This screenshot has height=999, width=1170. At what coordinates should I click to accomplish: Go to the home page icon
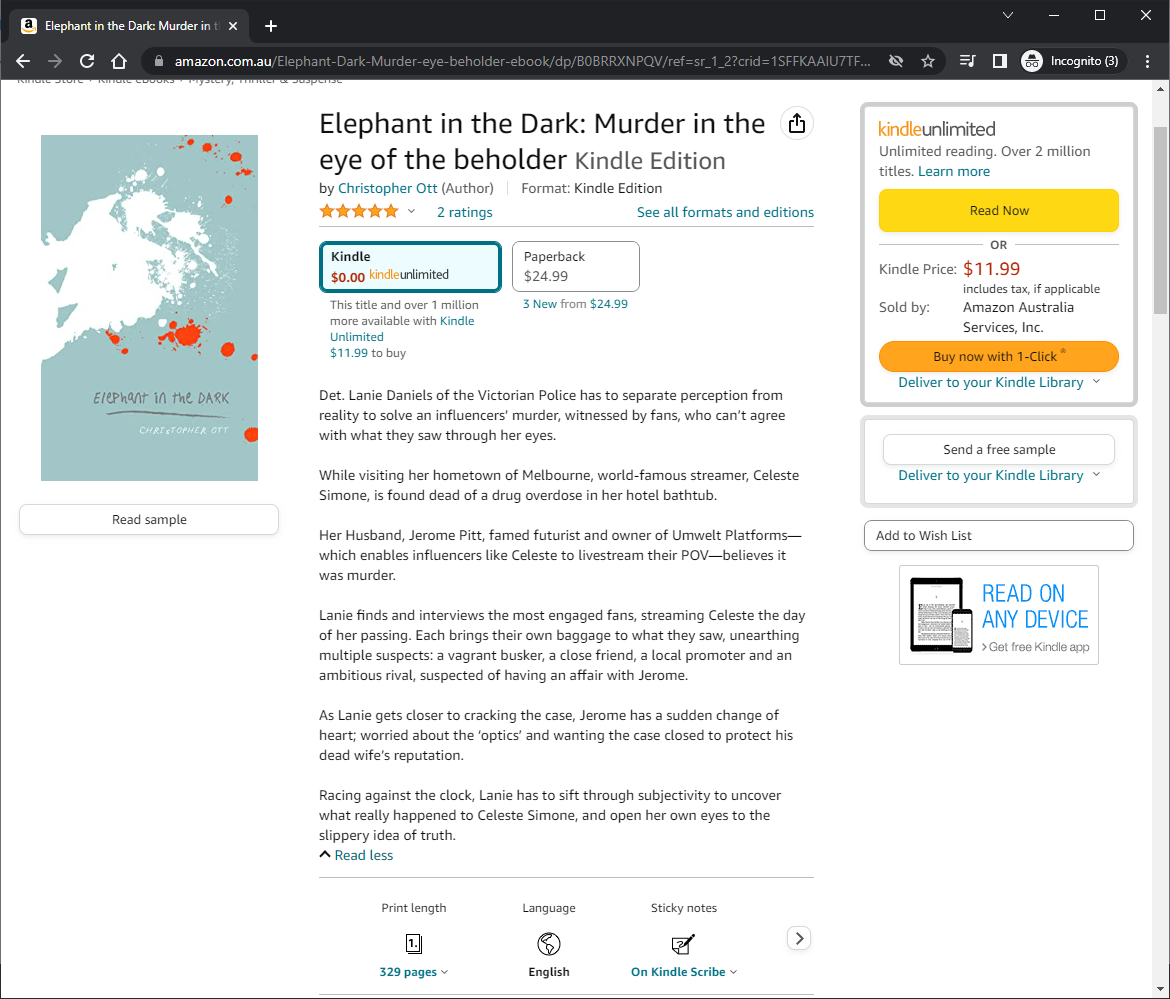click(119, 61)
